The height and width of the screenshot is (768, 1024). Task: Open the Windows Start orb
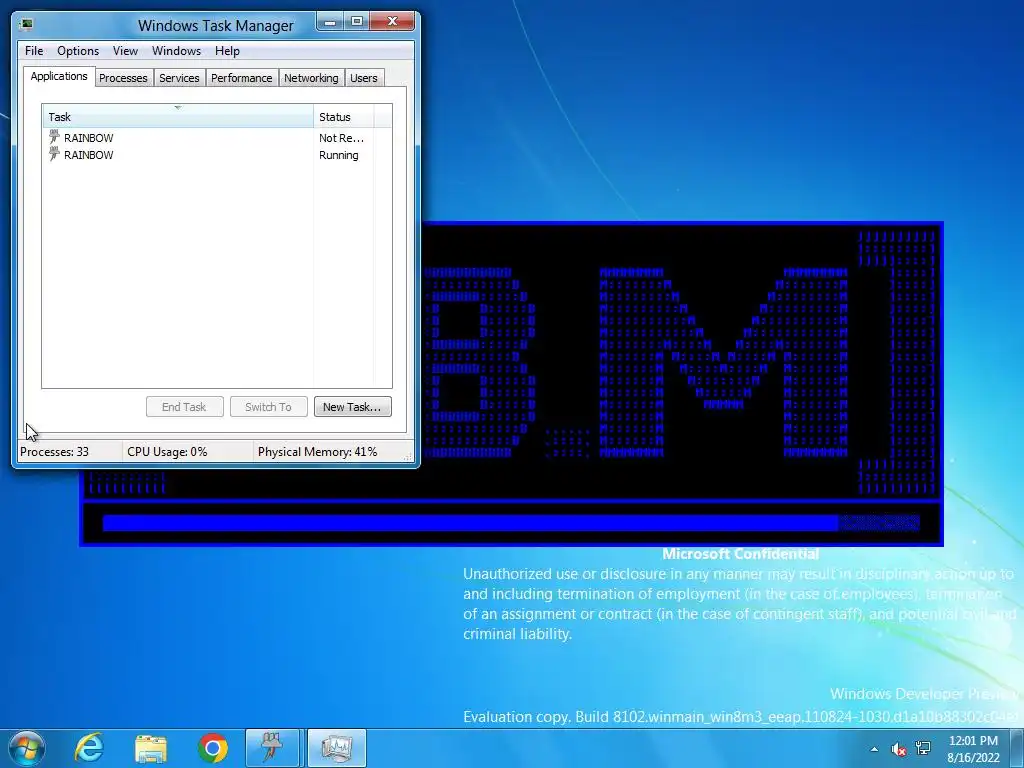[x=26, y=748]
